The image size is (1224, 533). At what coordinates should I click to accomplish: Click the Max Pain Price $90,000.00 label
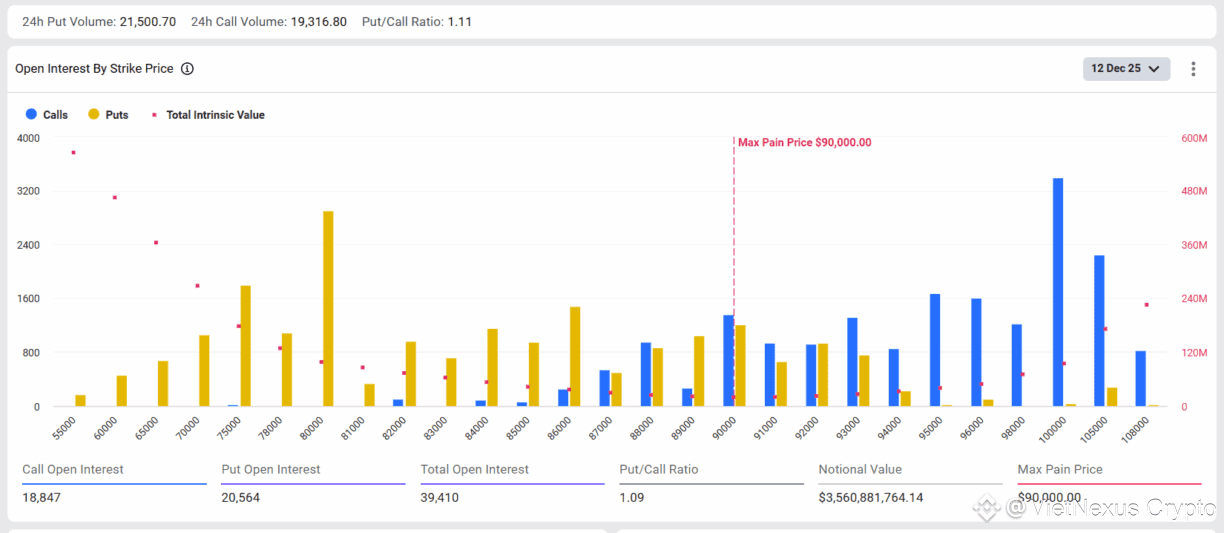coord(804,143)
